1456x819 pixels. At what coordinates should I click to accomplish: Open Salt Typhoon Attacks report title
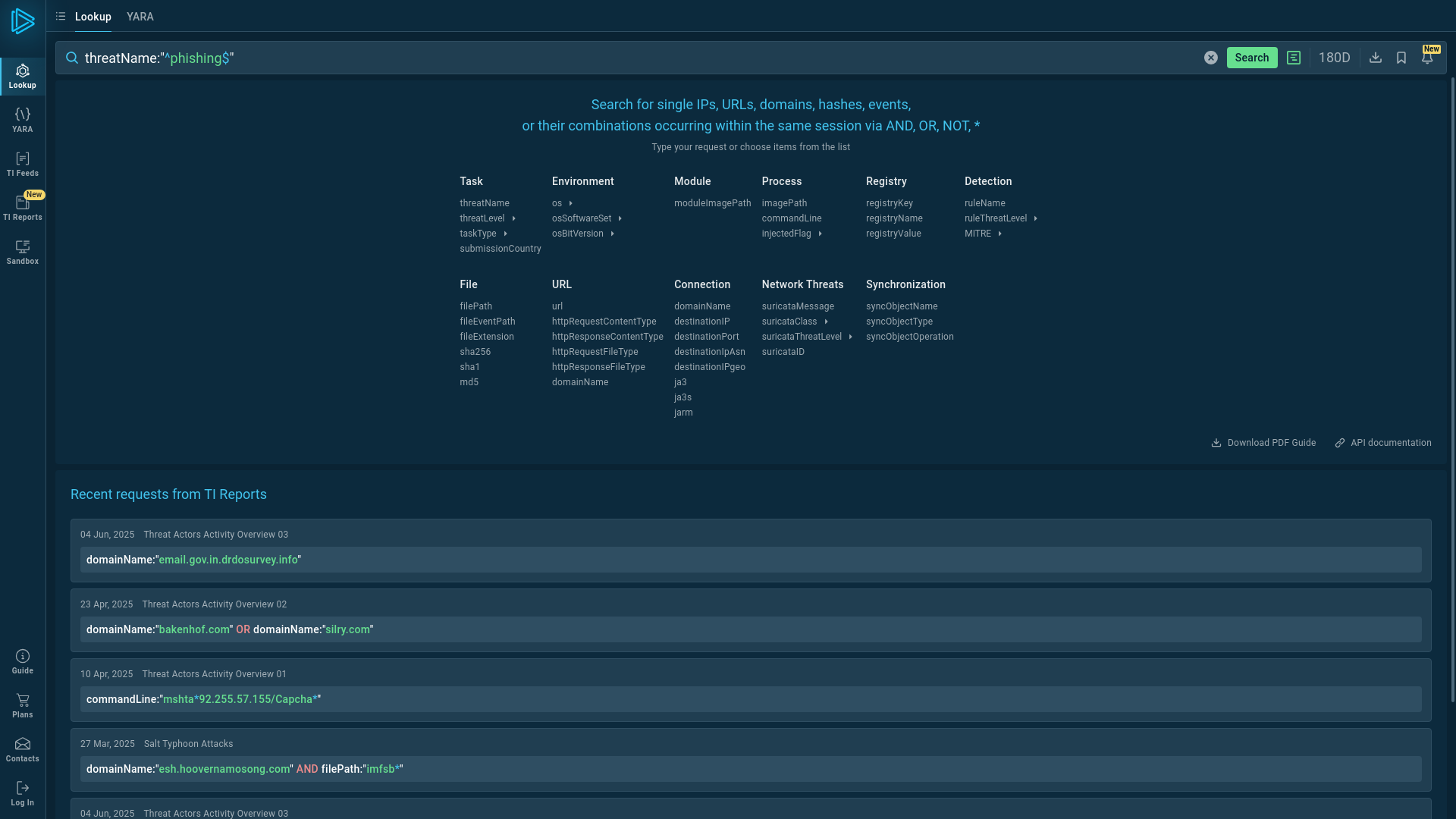[x=189, y=744]
